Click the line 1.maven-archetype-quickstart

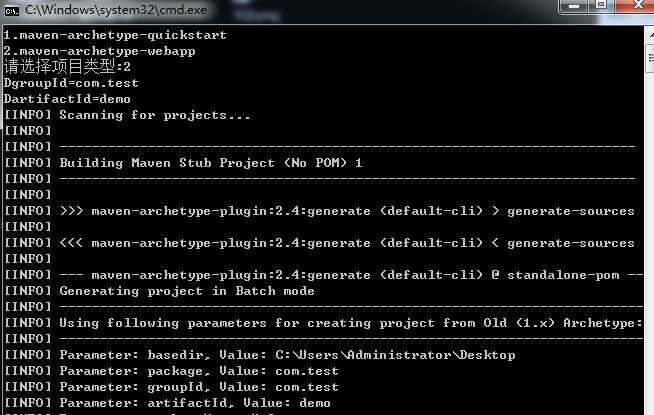pos(115,35)
